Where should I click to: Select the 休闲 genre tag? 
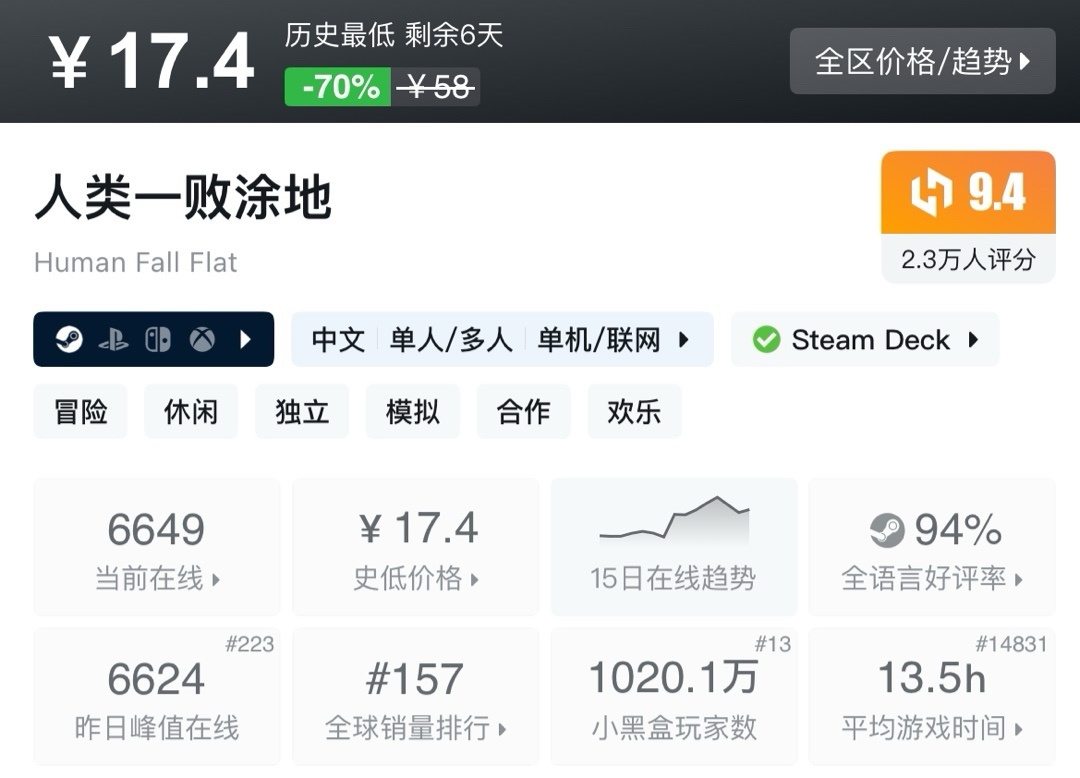(x=191, y=411)
